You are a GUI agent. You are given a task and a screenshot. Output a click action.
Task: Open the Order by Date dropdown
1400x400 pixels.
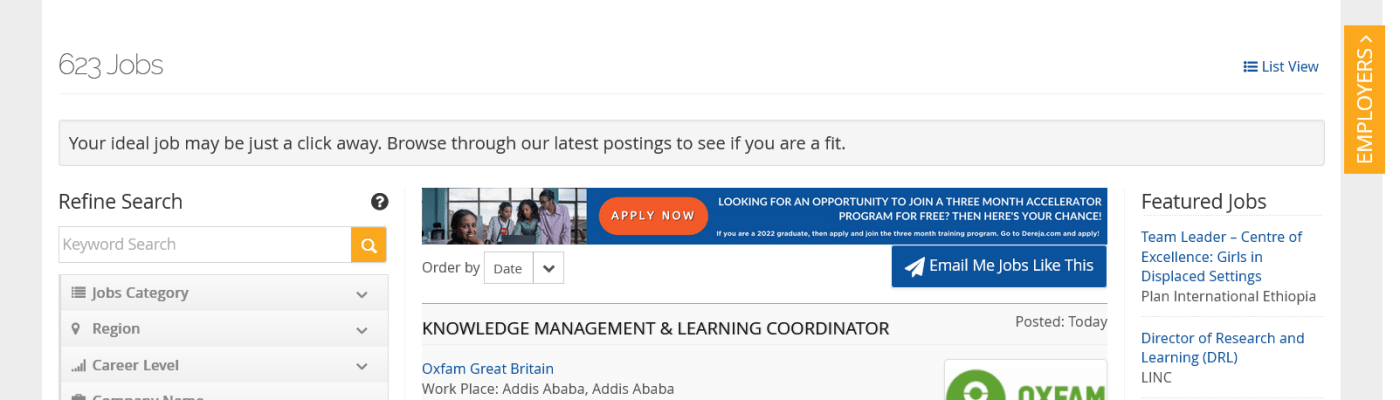548,268
